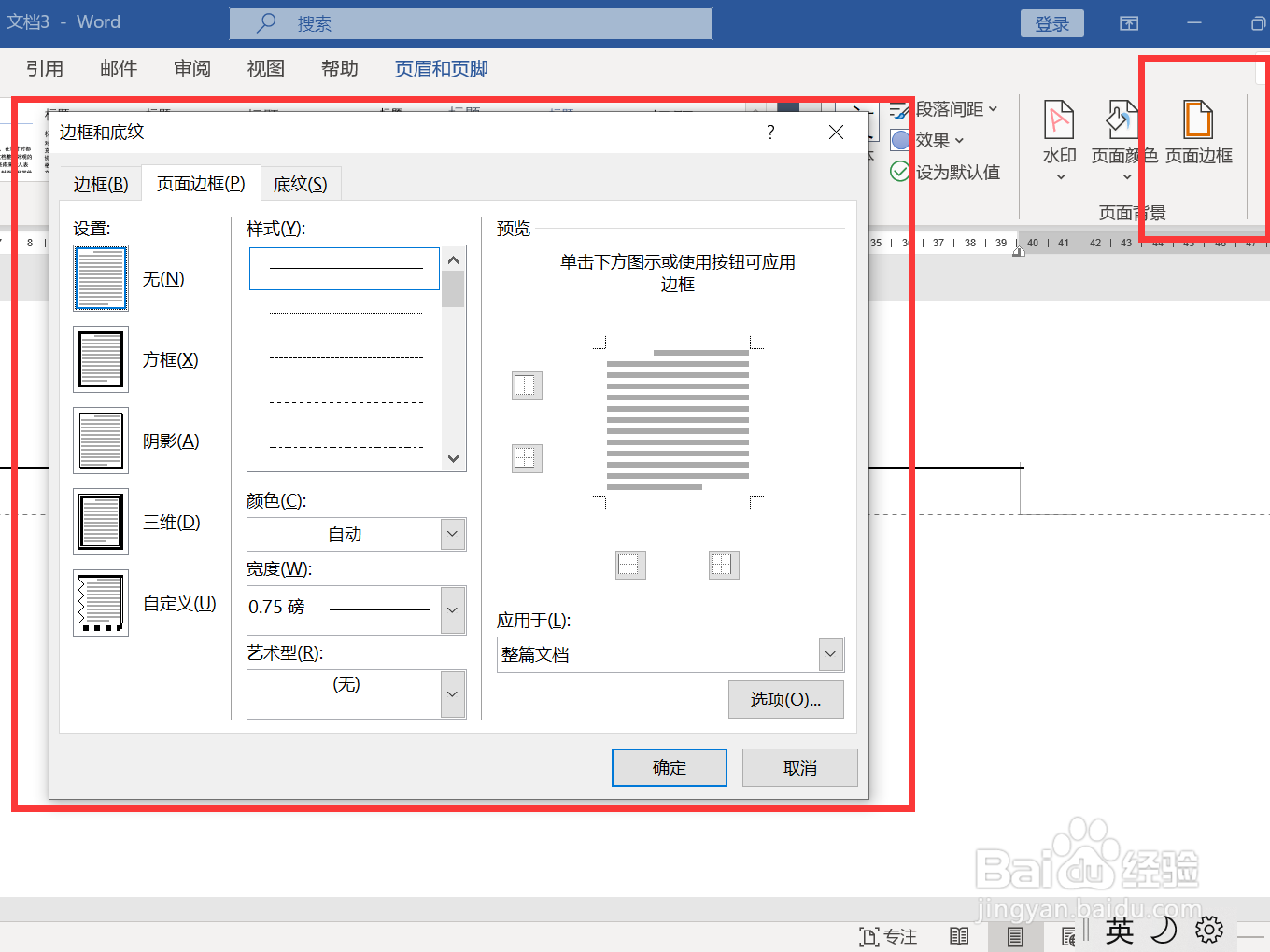This screenshot has height=952, width=1270.
Task: Select the 无(N) no-border setting icon
Action: tap(101, 278)
